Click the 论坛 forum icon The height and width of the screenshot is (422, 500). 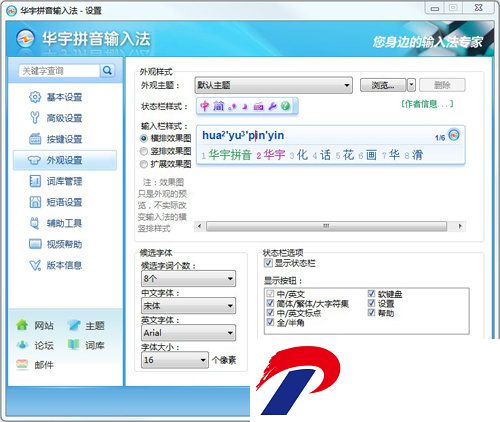click(22, 345)
